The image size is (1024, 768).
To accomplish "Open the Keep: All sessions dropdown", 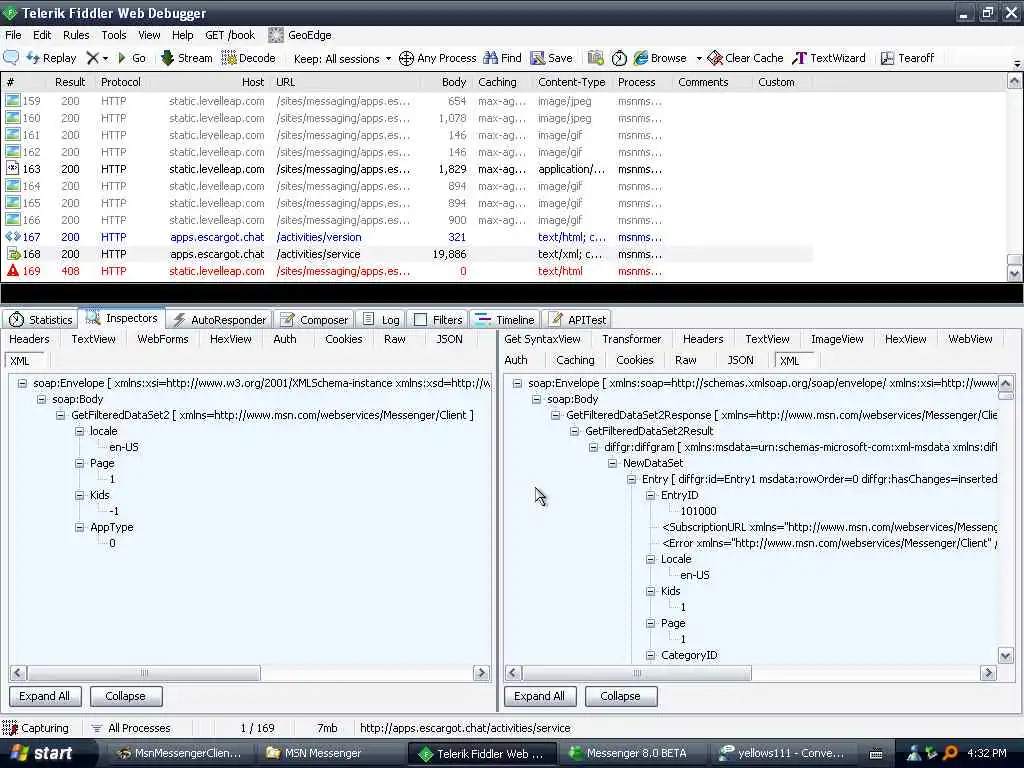I will click(342, 59).
